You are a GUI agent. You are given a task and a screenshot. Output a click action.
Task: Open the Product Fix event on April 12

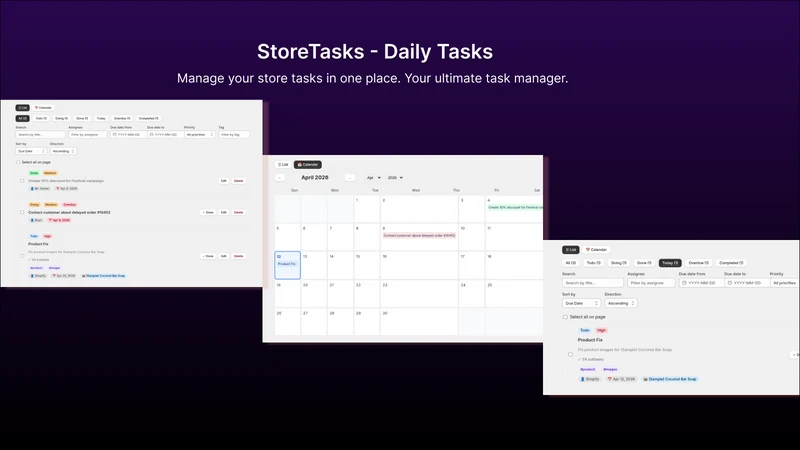click(x=287, y=264)
